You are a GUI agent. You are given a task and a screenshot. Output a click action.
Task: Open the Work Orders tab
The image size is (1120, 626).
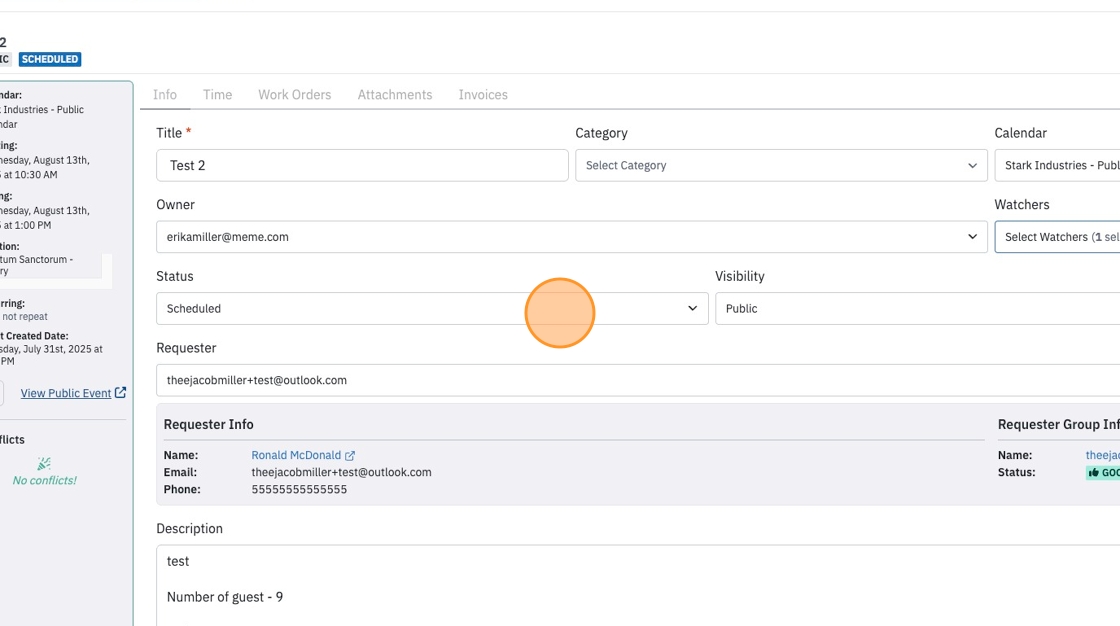[294, 94]
